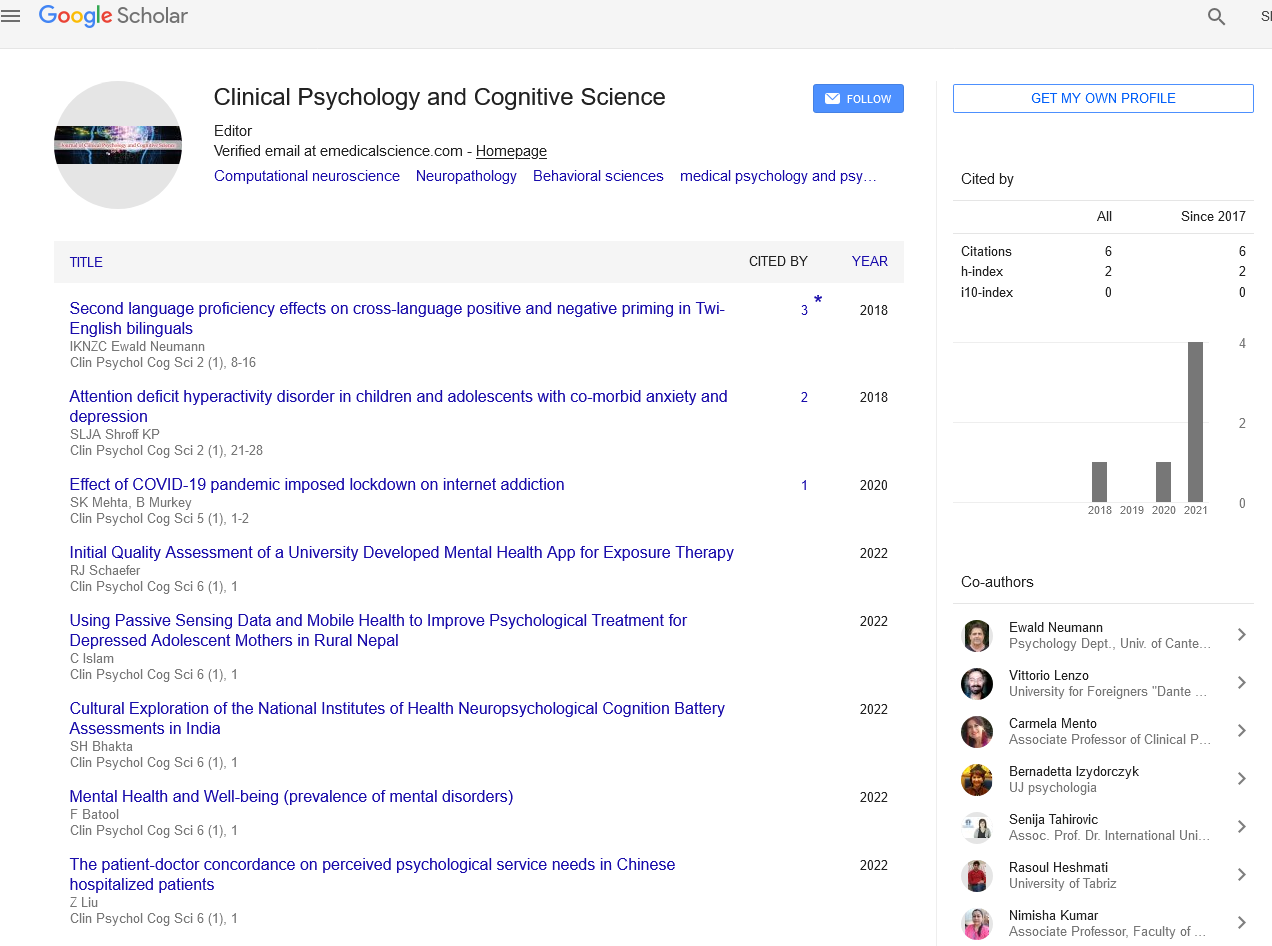This screenshot has width=1272, height=946.
Task: Click Vittorio Lenzo's avatar photo
Action: [x=977, y=684]
